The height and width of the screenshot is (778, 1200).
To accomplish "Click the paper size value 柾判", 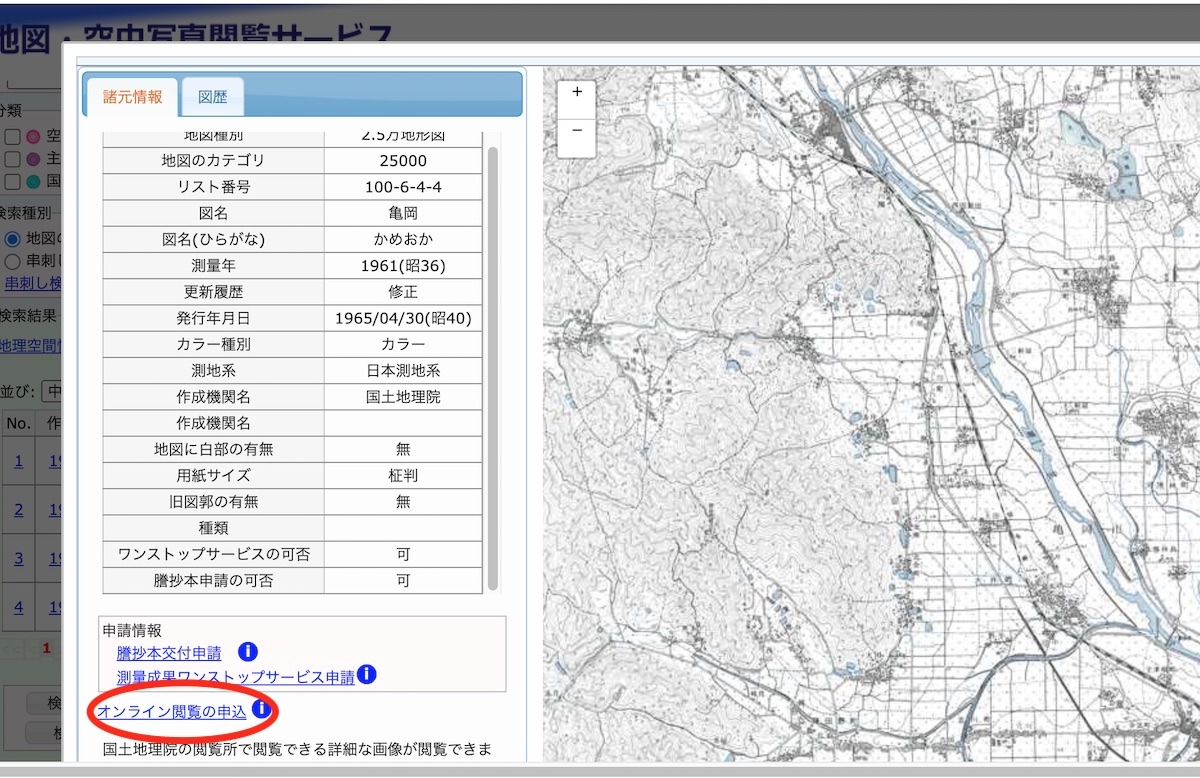I will [403, 475].
